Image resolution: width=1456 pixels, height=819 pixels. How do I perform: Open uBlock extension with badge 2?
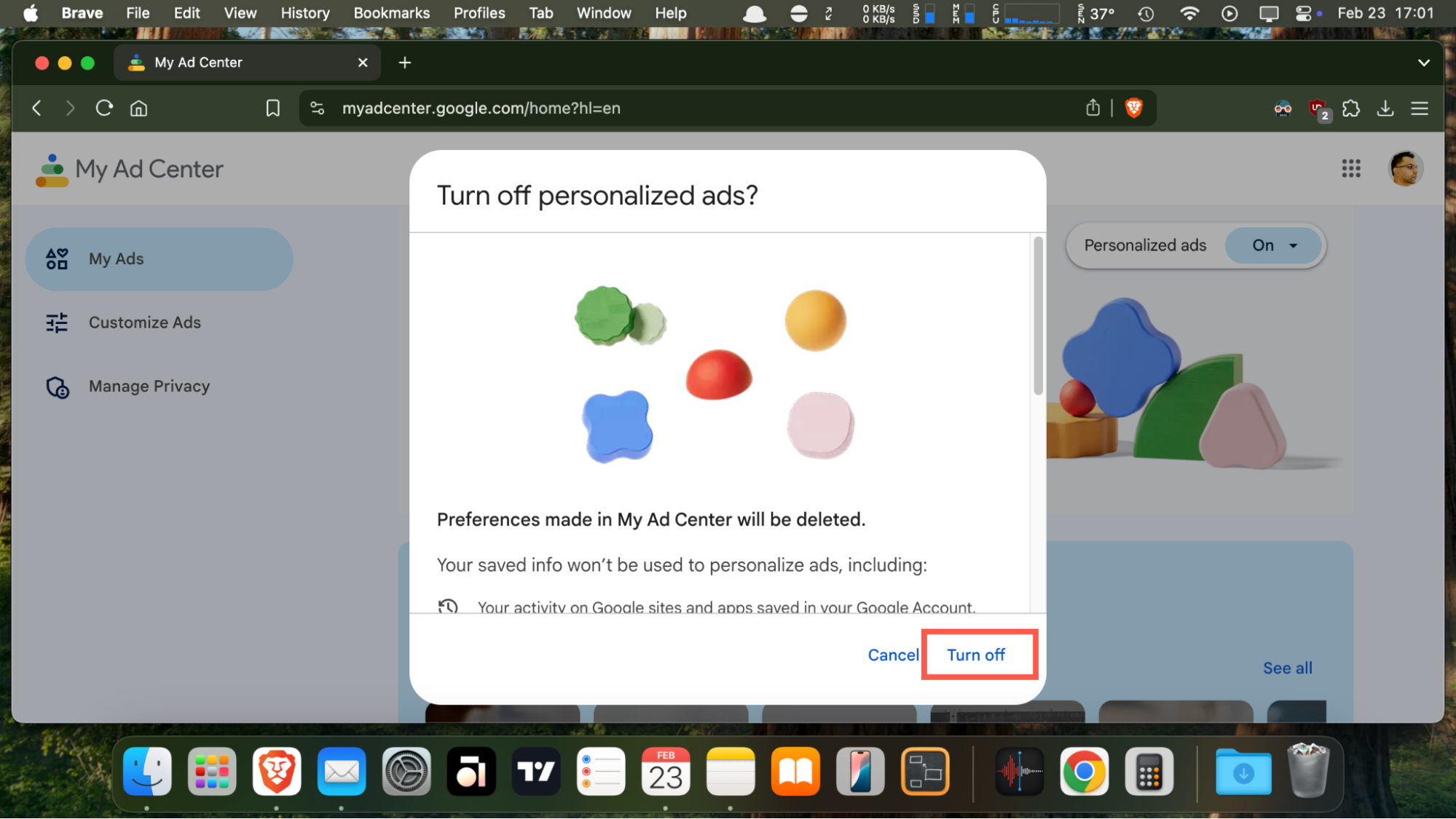point(1318,110)
